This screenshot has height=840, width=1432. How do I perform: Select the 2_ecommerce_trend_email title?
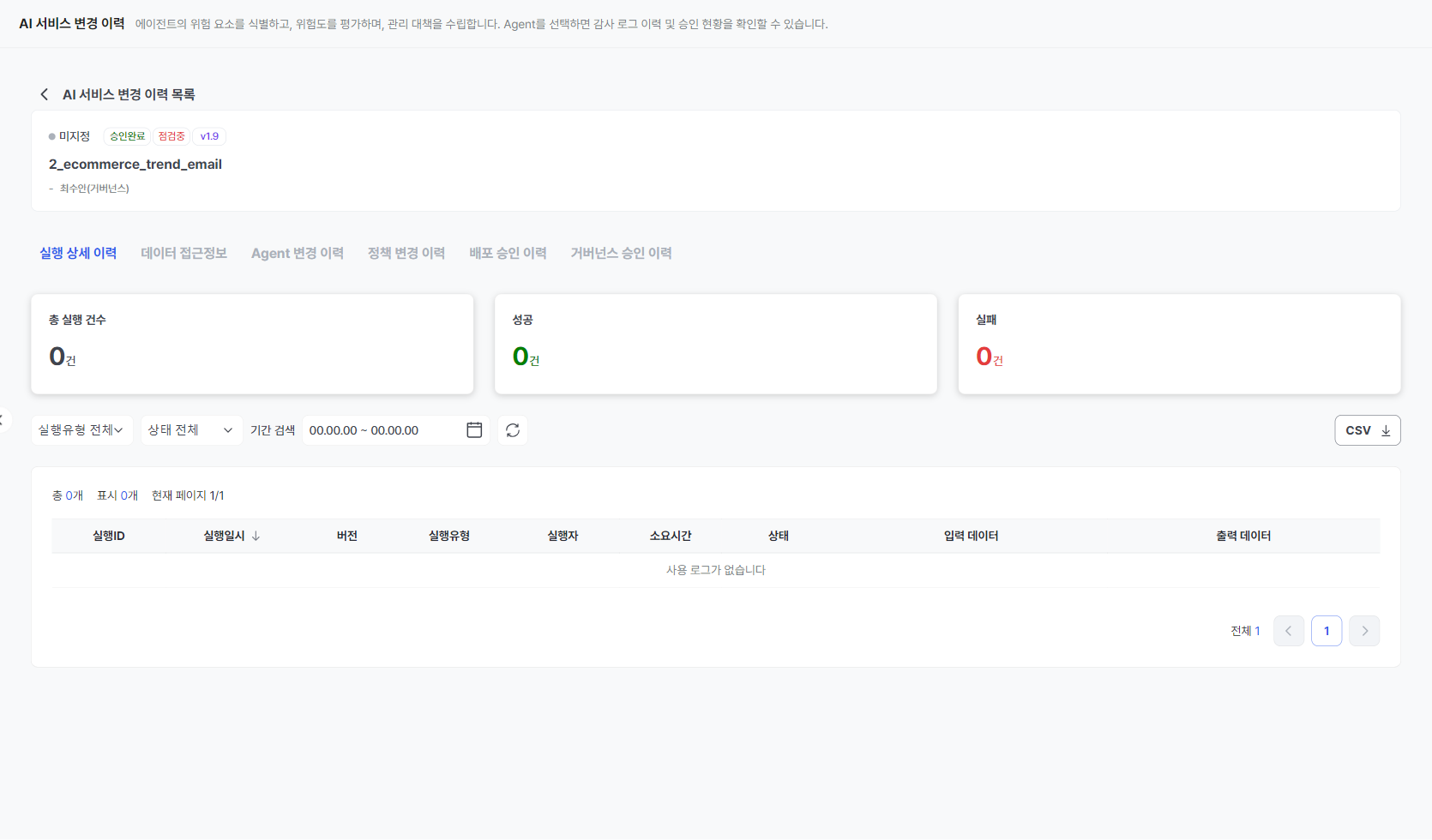135,164
